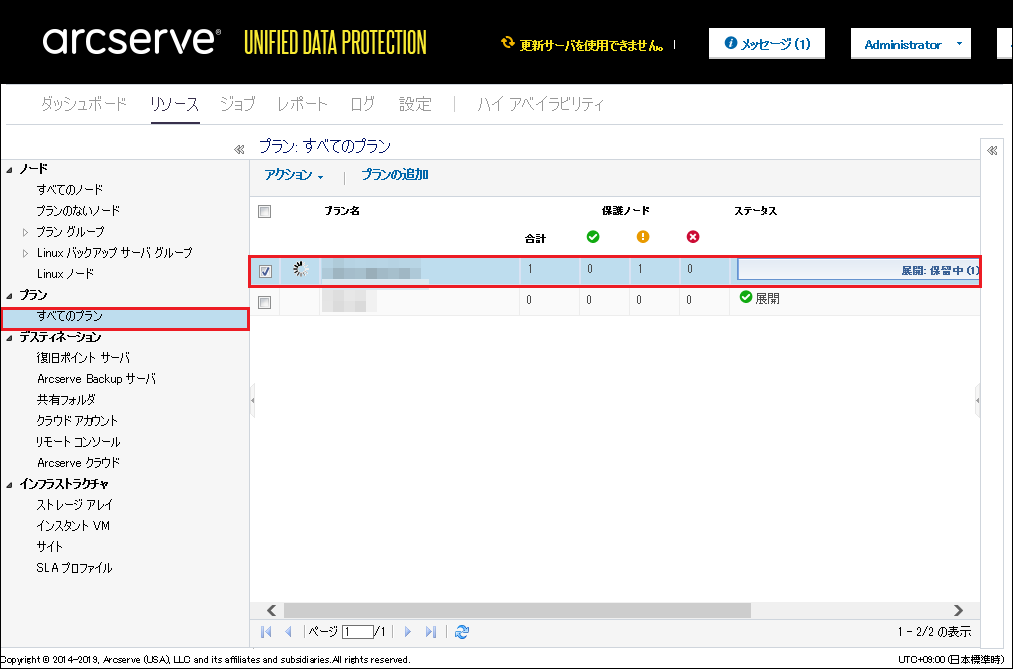This screenshot has height=669, width=1013.
Task: Select Arcserve クラウド in the tree
Action: pyautogui.click(x=78, y=463)
